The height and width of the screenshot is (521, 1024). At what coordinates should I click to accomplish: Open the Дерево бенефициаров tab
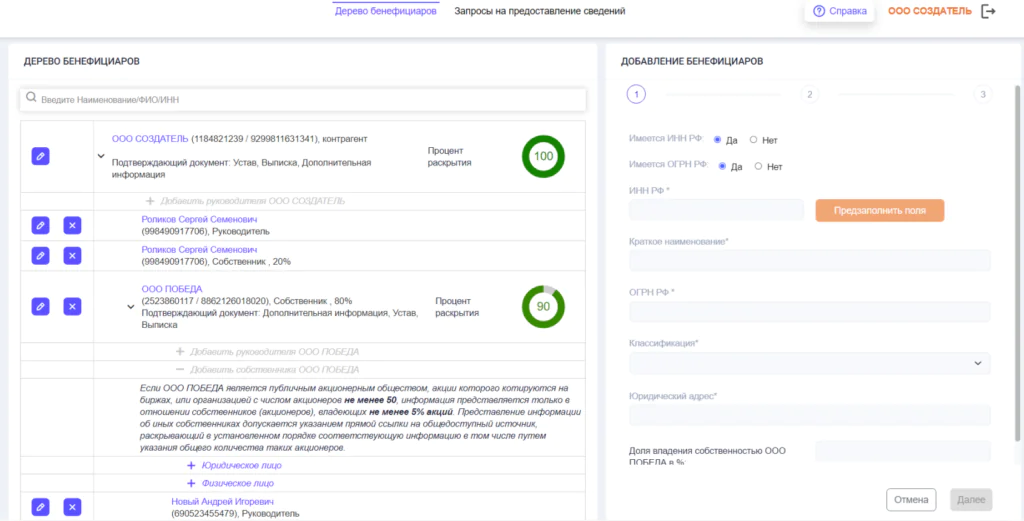coord(385,11)
